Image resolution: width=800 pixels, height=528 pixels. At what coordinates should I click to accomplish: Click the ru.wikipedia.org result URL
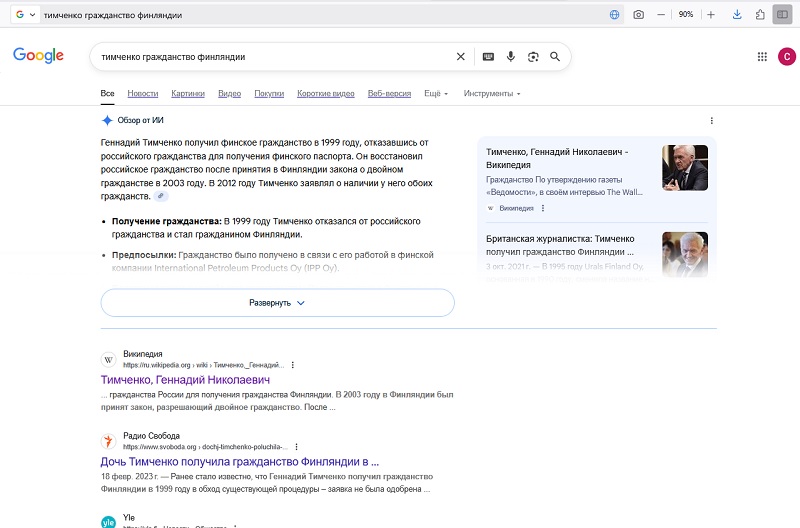204,365
